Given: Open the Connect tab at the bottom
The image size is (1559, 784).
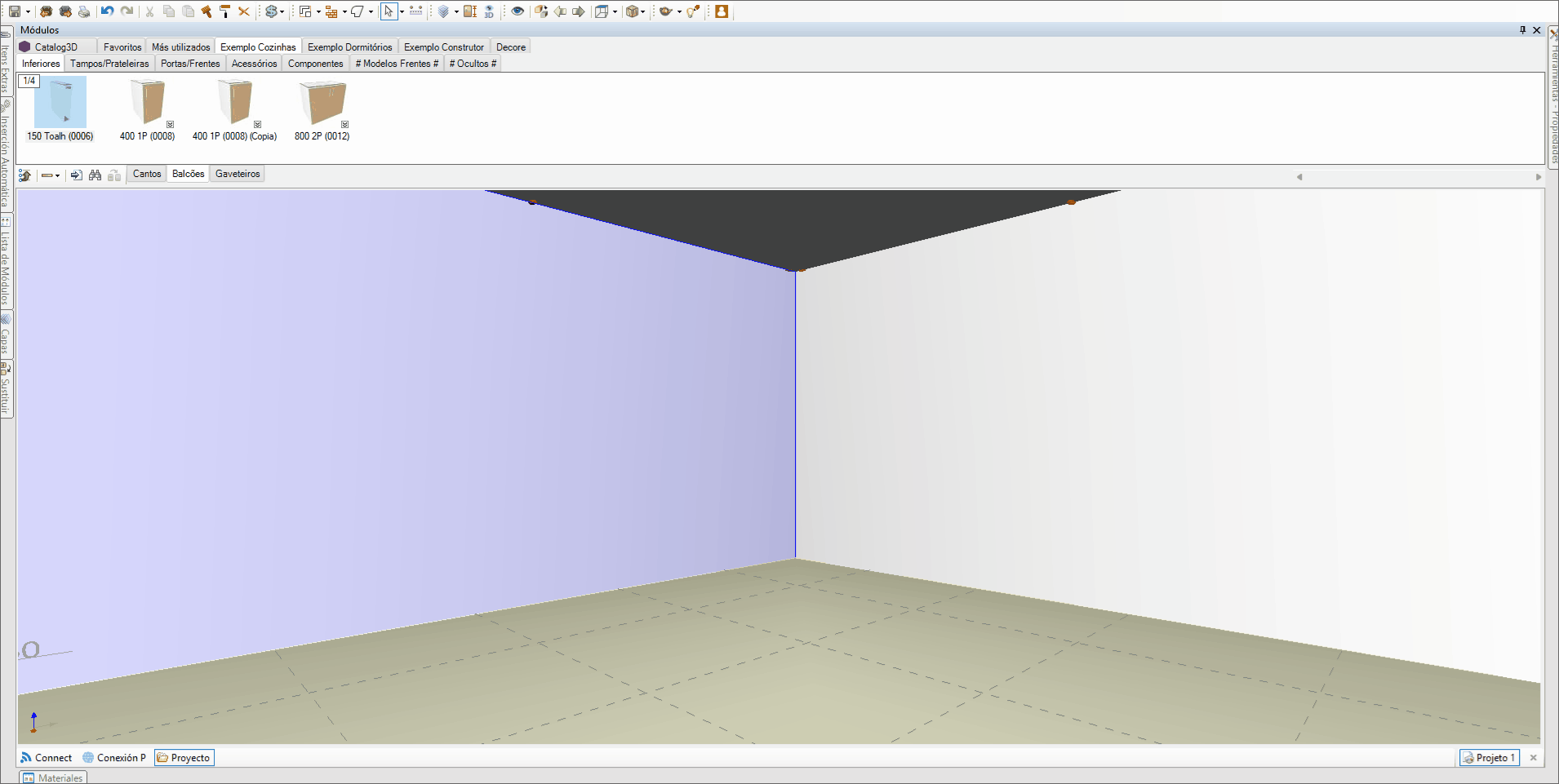Looking at the screenshot, I should pos(47,758).
